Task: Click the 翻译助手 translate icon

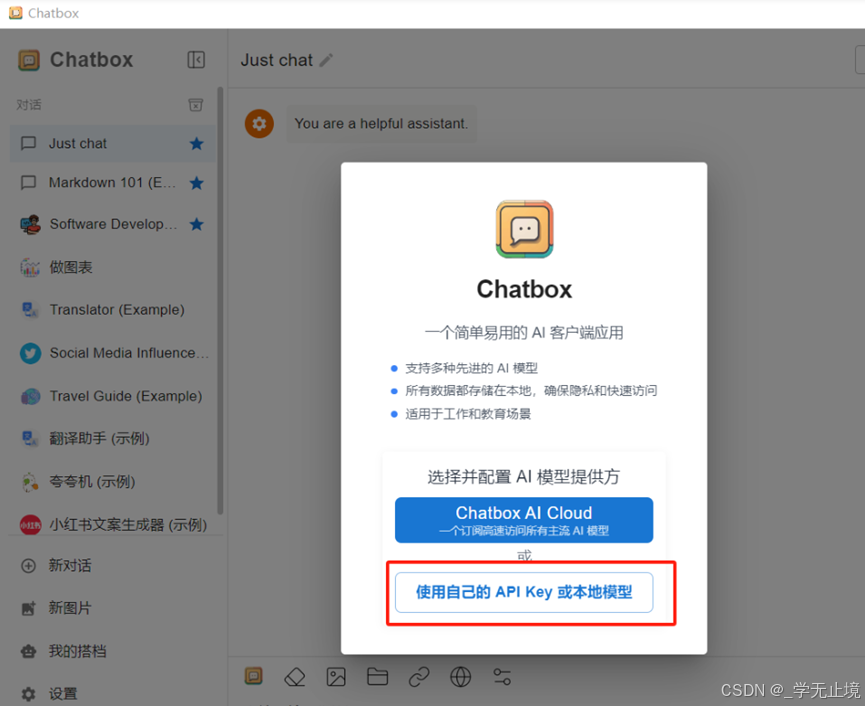Action: pos(29,439)
